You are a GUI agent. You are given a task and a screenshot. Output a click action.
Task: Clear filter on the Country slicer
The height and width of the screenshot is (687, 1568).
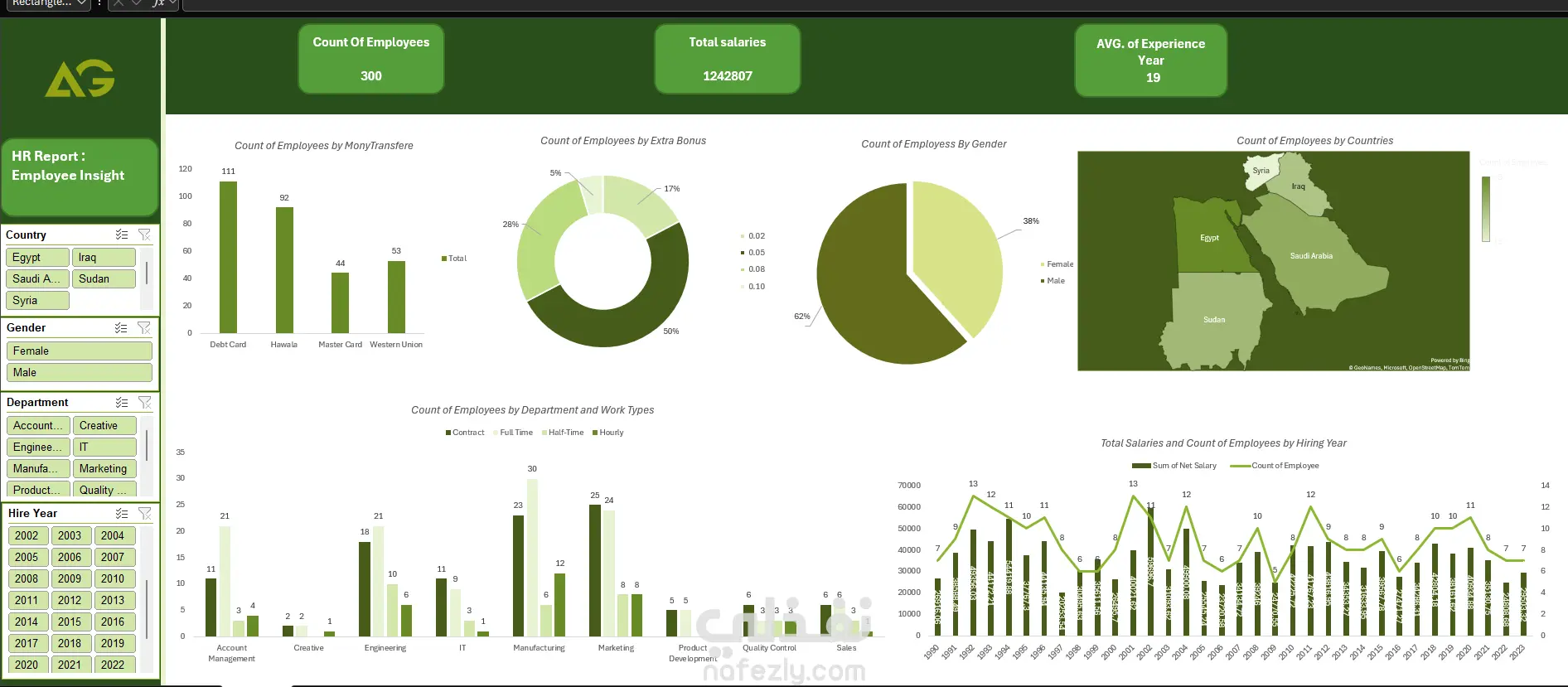145,235
